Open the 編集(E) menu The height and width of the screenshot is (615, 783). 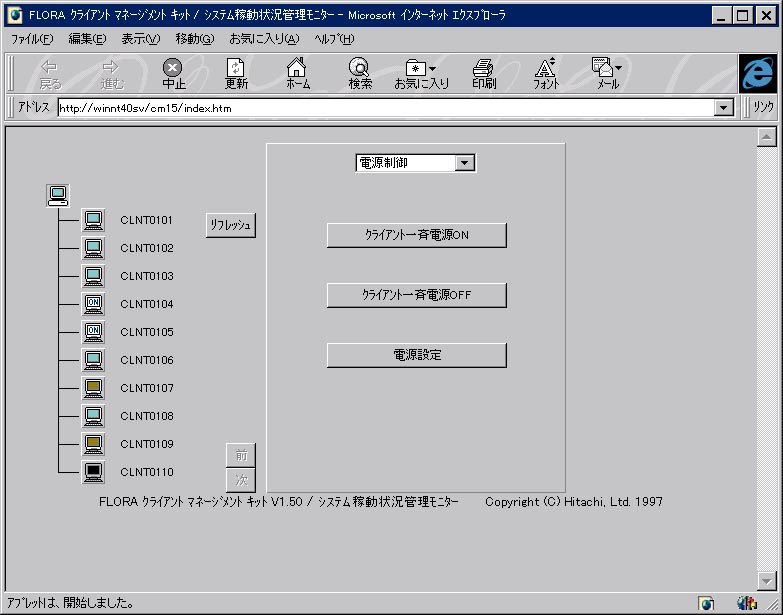[87, 39]
